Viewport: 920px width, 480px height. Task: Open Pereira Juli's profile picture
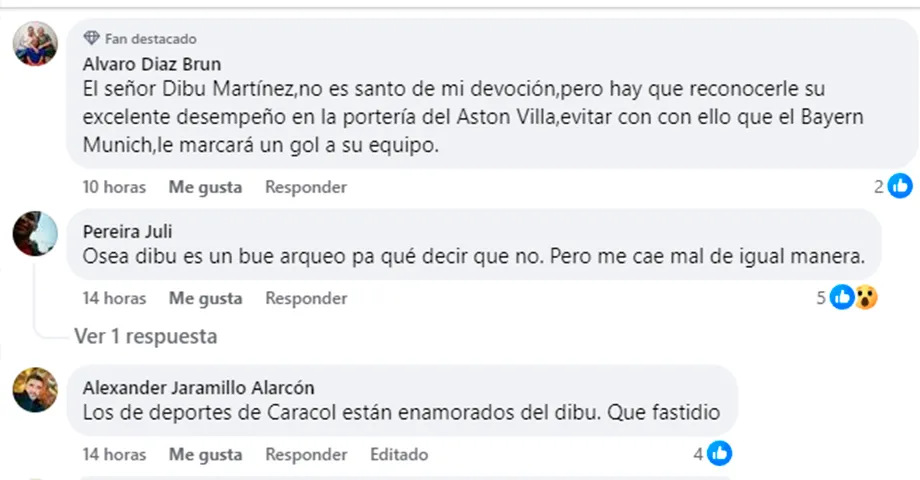(x=34, y=233)
